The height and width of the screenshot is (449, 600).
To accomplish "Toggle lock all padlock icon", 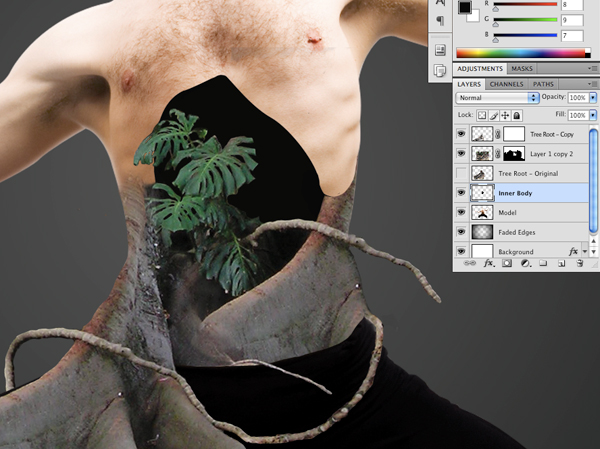I will pos(517,115).
